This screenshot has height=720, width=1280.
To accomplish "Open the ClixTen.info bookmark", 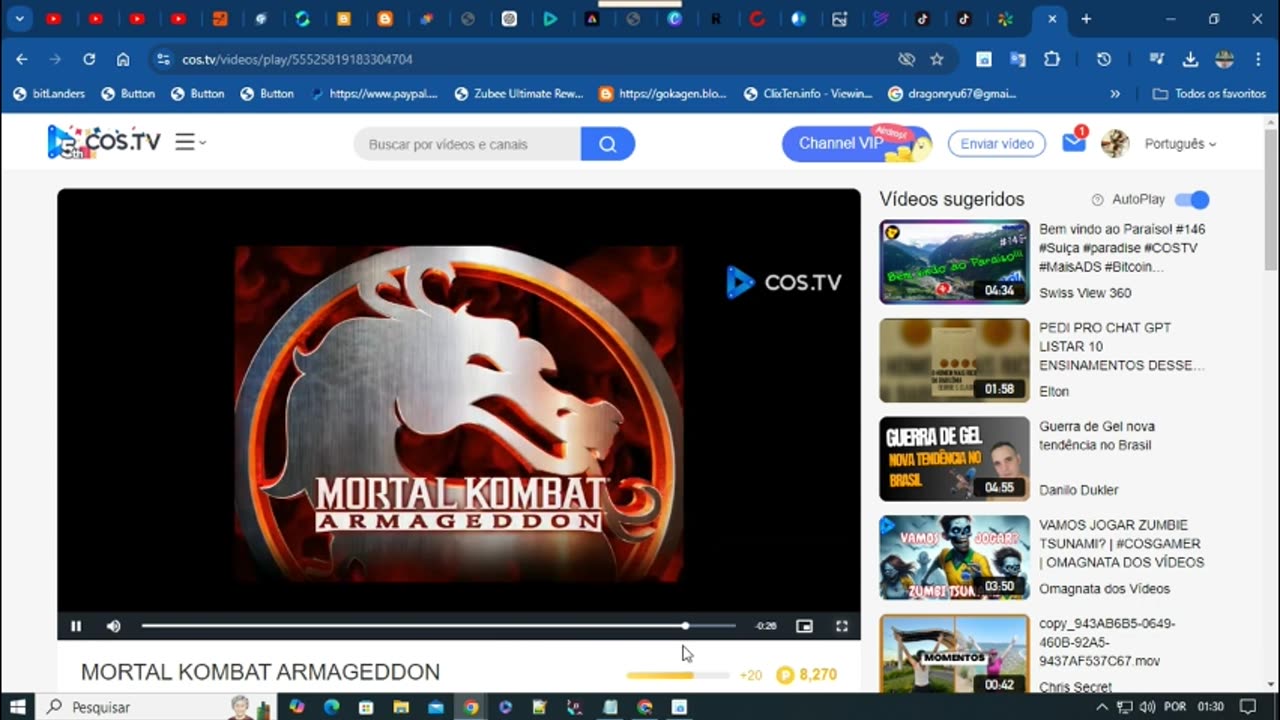I will pos(808,93).
